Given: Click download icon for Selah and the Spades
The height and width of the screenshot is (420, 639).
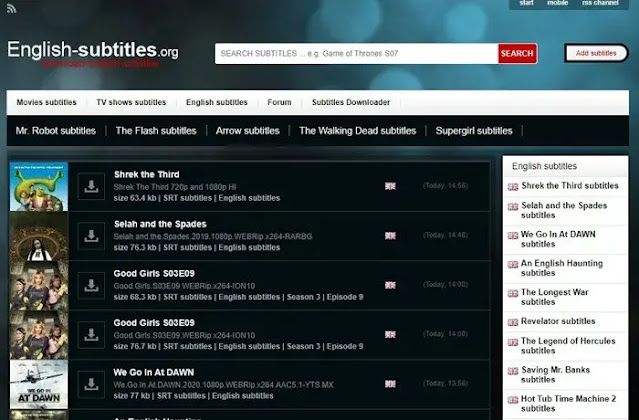Looking at the screenshot, I should [91, 236].
